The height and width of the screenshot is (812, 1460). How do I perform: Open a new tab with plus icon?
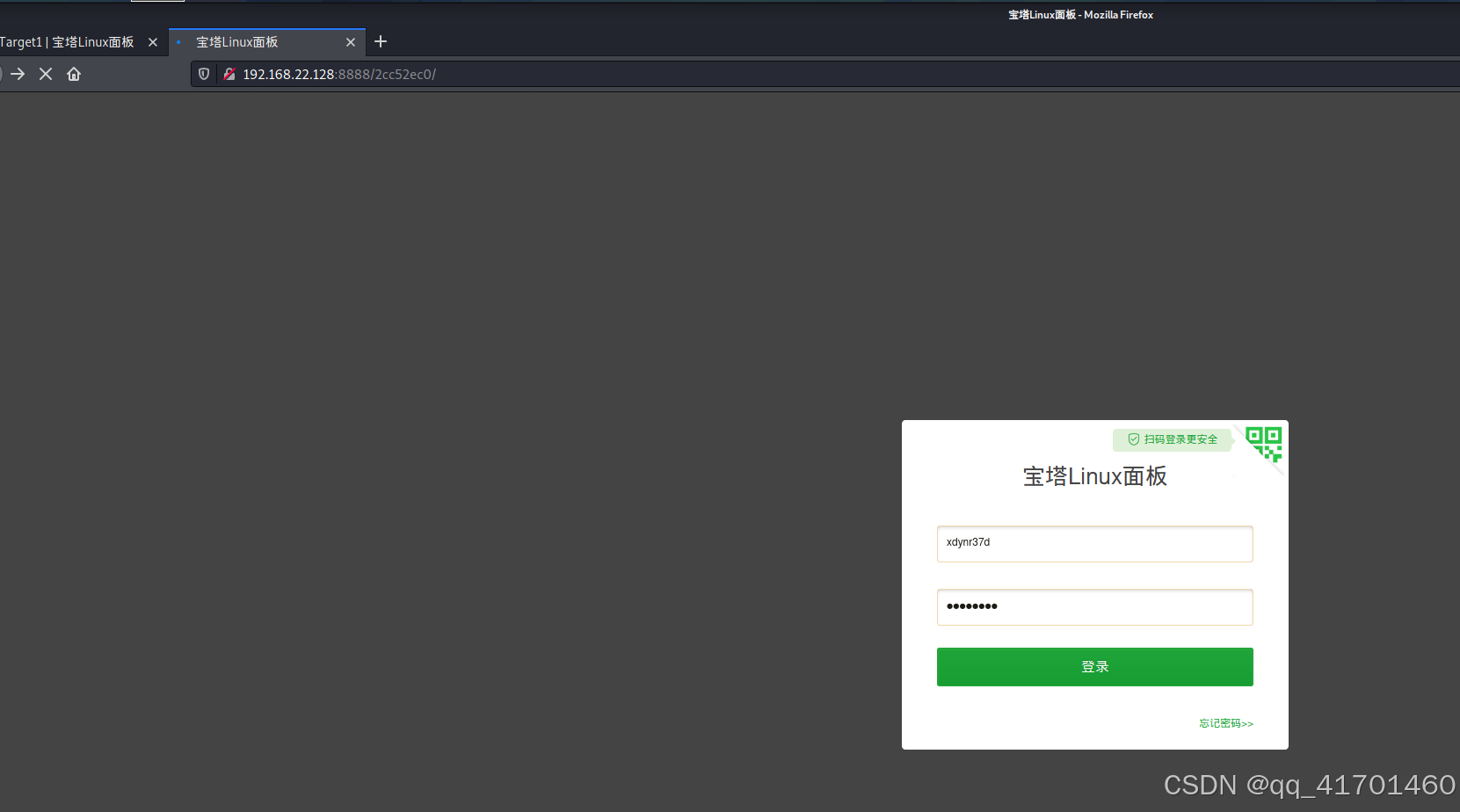[x=381, y=41]
